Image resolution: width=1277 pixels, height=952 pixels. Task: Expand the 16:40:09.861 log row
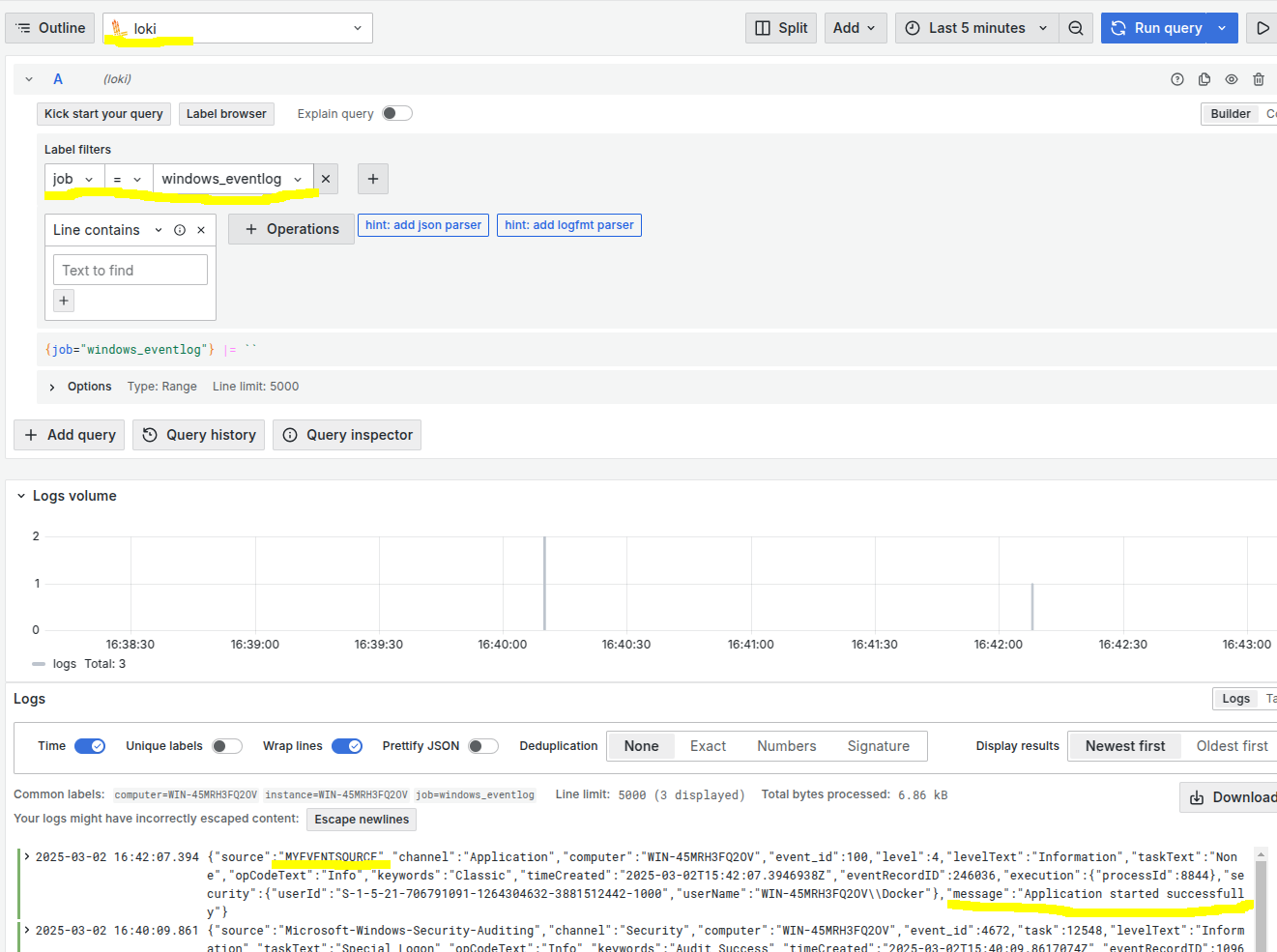click(x=27, y=931)
